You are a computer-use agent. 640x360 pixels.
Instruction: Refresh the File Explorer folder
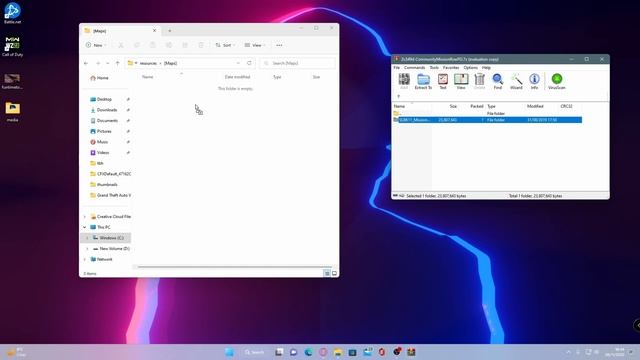point(249,63)
